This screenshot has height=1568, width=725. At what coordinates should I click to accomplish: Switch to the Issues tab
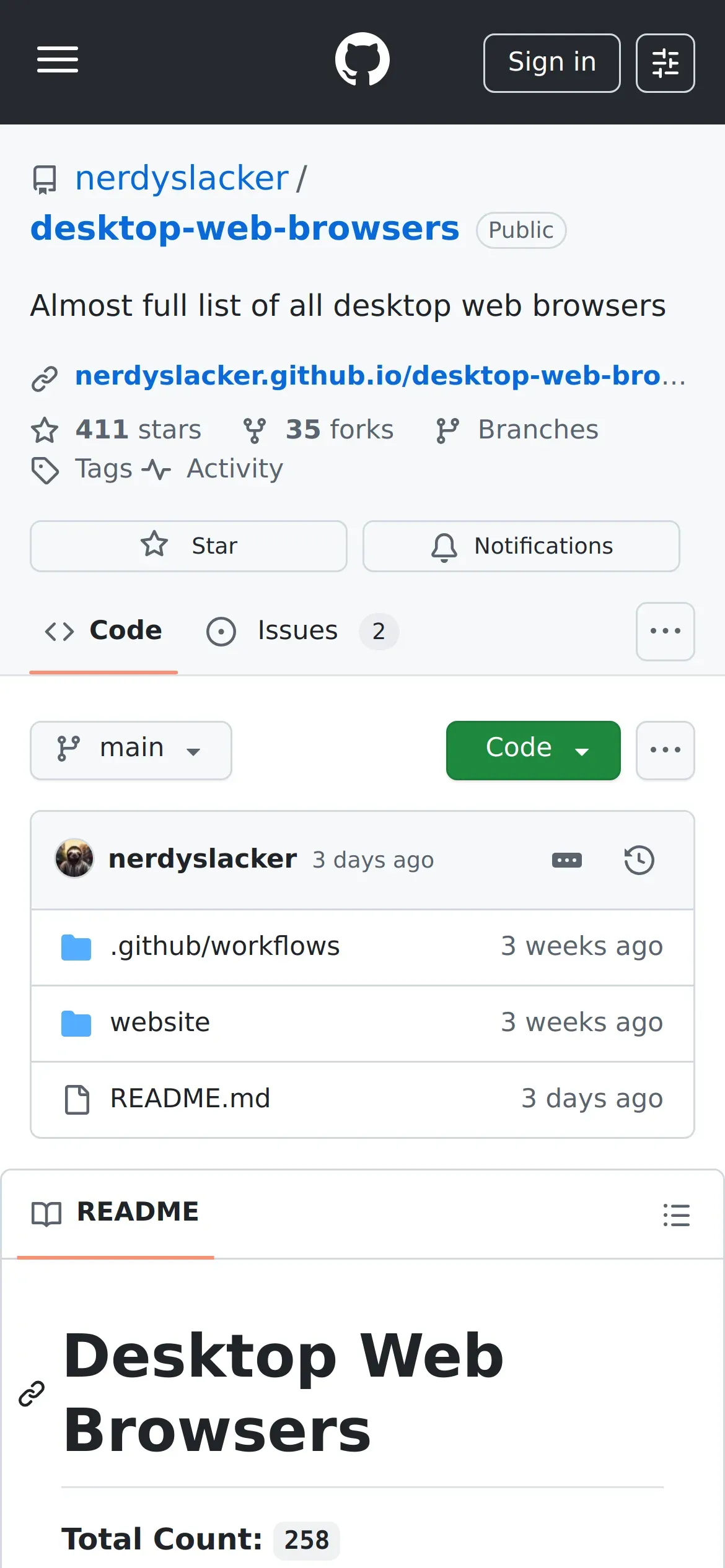click(302, 631)
